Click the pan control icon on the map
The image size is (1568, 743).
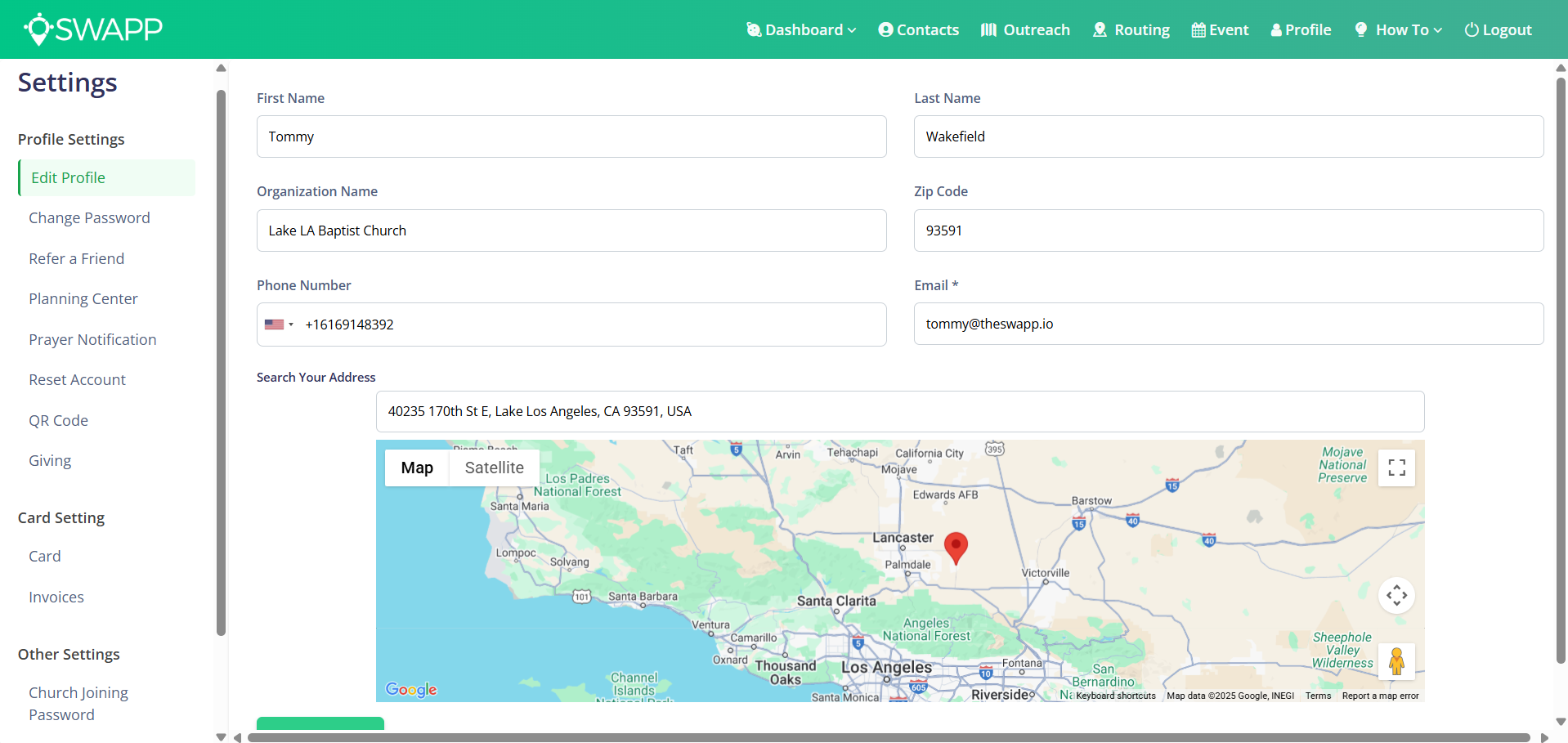(x=1396, y=595)
